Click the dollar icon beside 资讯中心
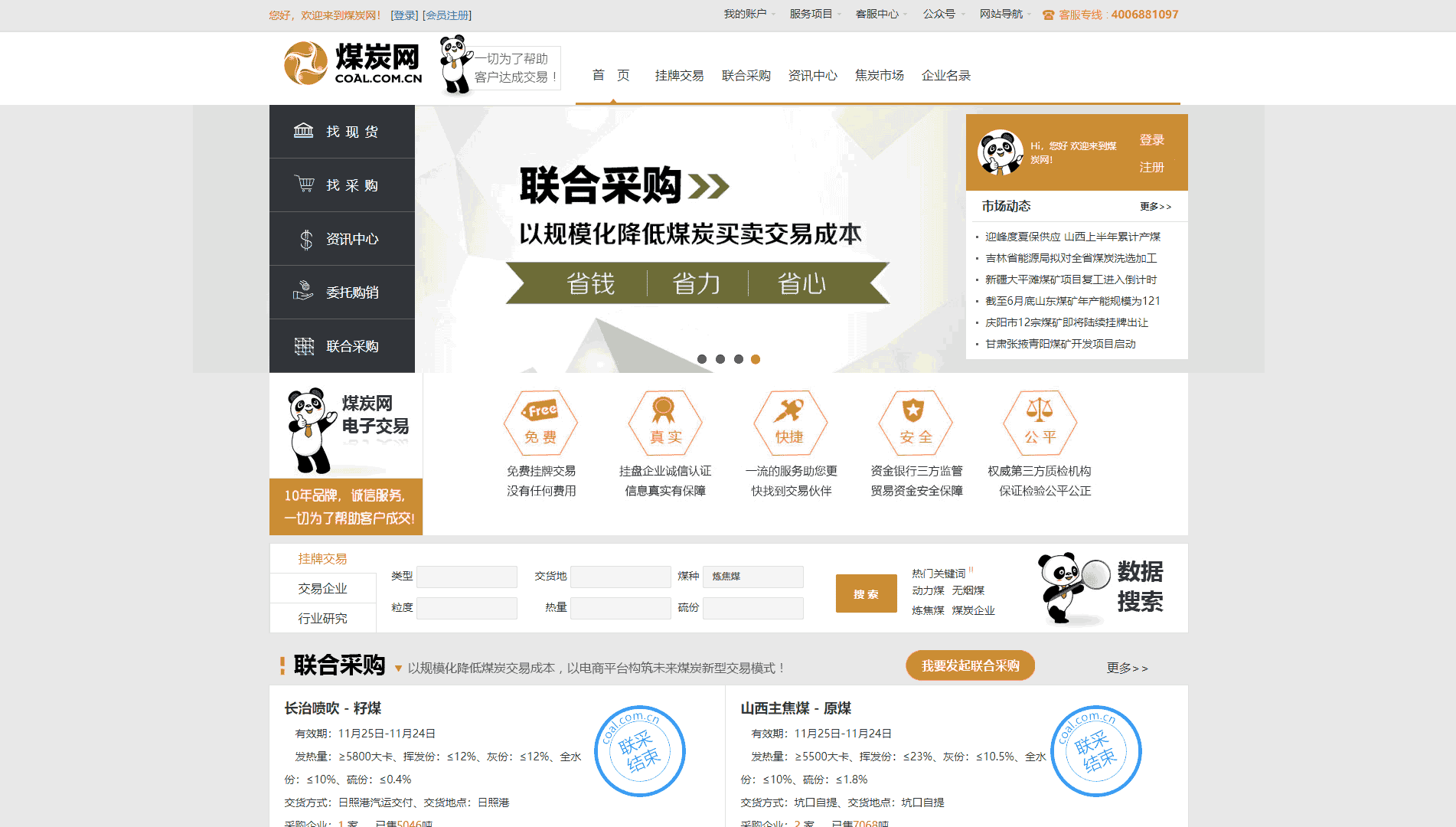Screen dimensions: 1456x827 point(306,239)
